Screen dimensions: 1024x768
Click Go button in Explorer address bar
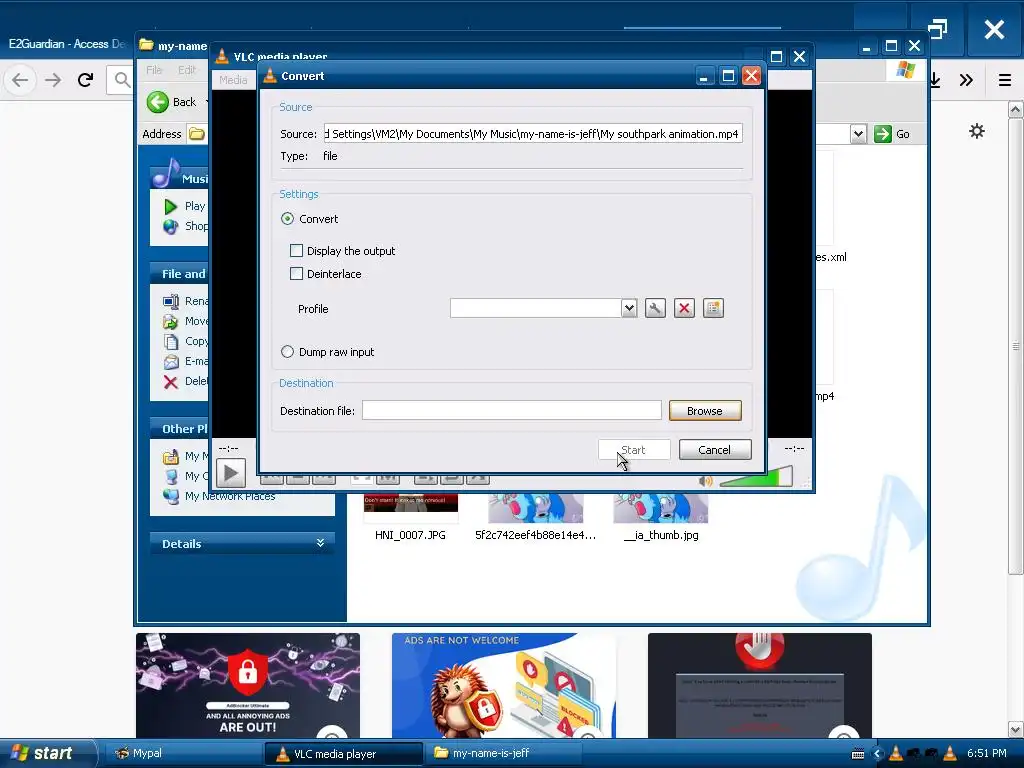(892, 134)
